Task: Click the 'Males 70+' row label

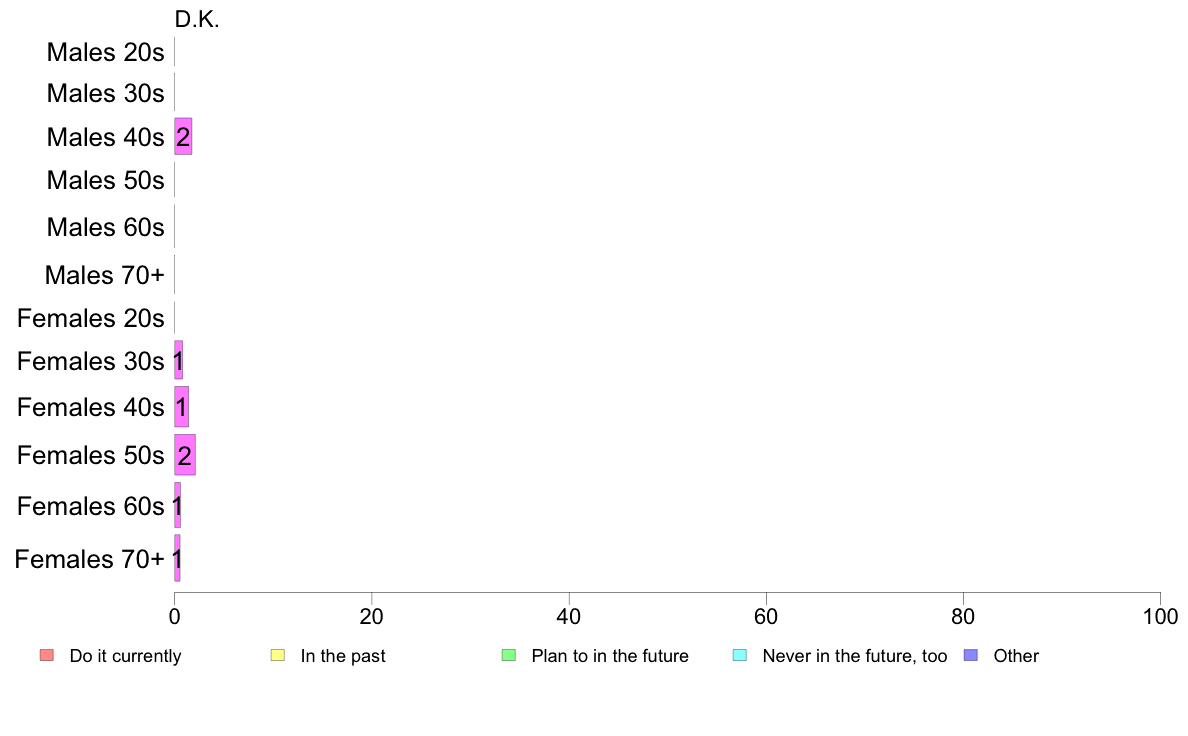Action: pyautogui.click(x=105, y=275)
